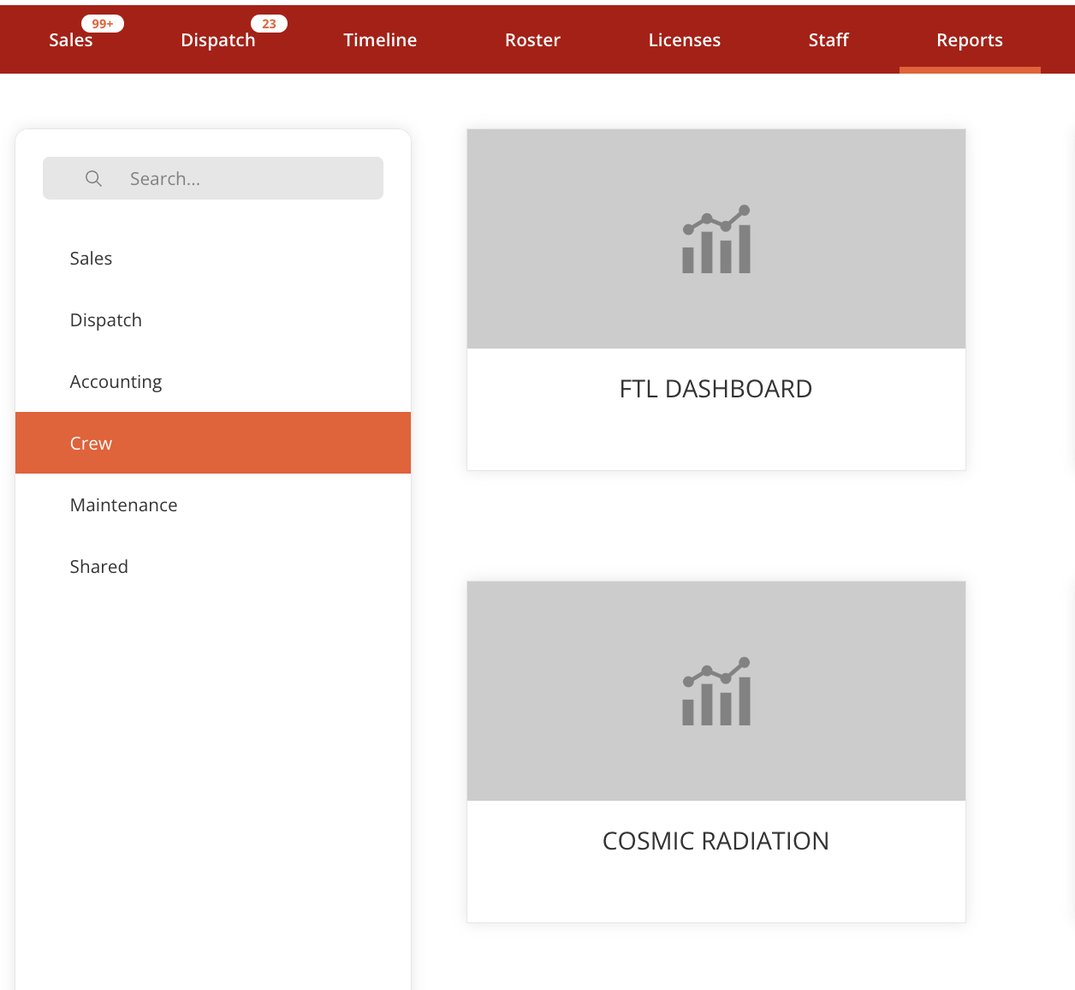Focus the Search... input field

click(x=240, y=179)
